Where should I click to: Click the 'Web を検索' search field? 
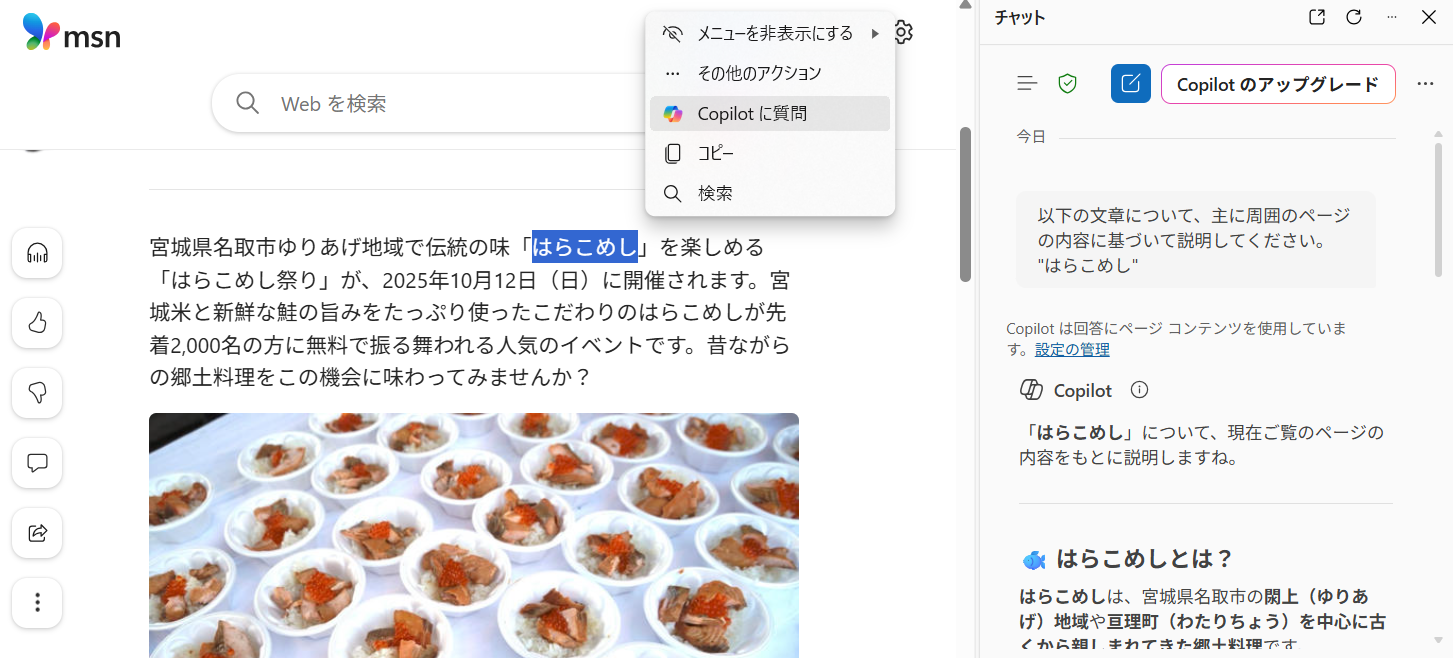pos(430,104)
